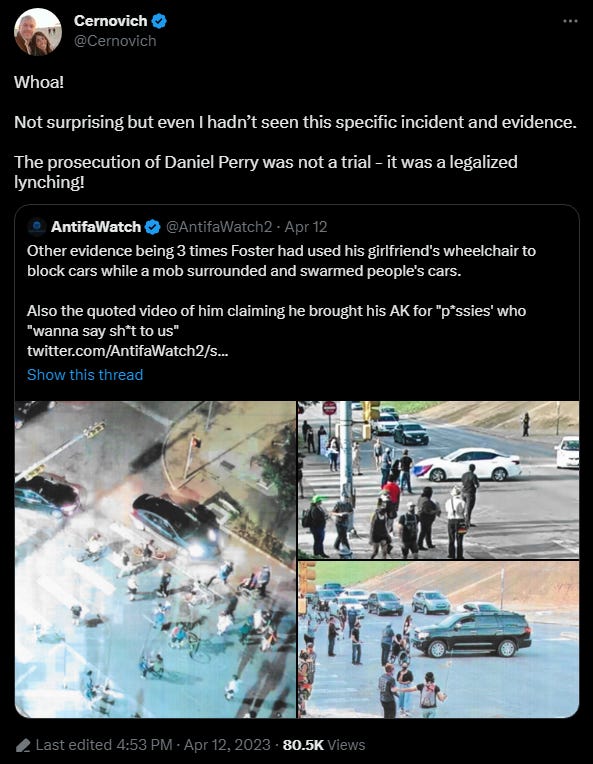Click the Last edited 4:53 PM timestamp
This screenshot has width=593, height=764.
pos(104,745)
